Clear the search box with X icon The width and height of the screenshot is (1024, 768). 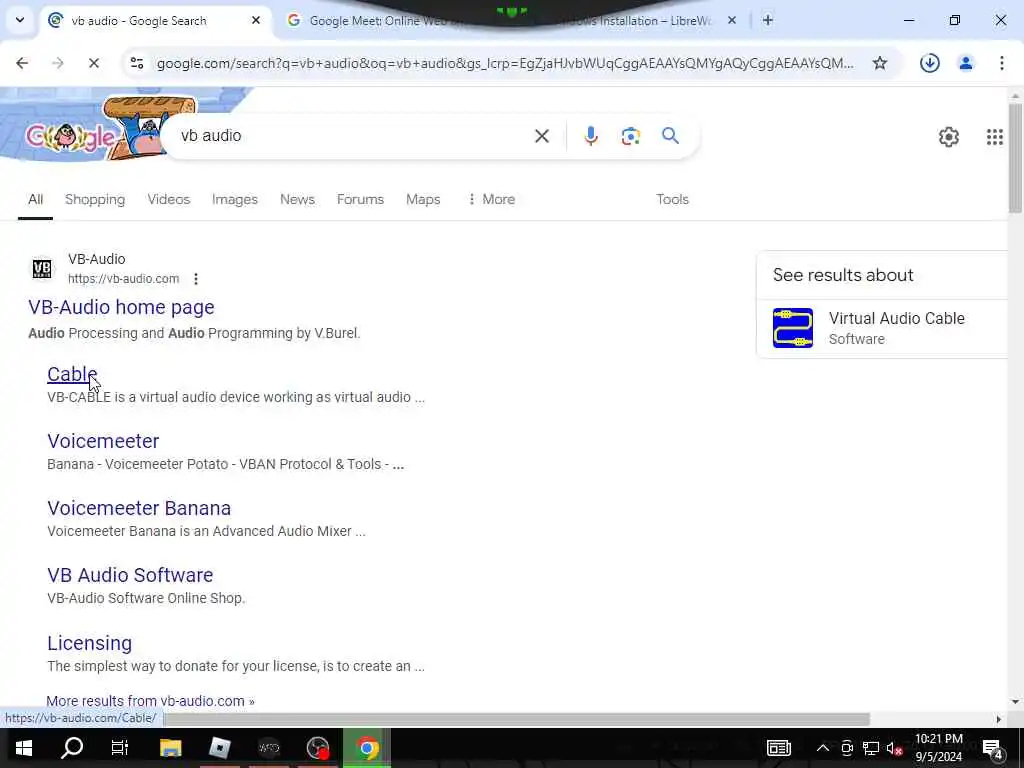(x=541, y=136)
